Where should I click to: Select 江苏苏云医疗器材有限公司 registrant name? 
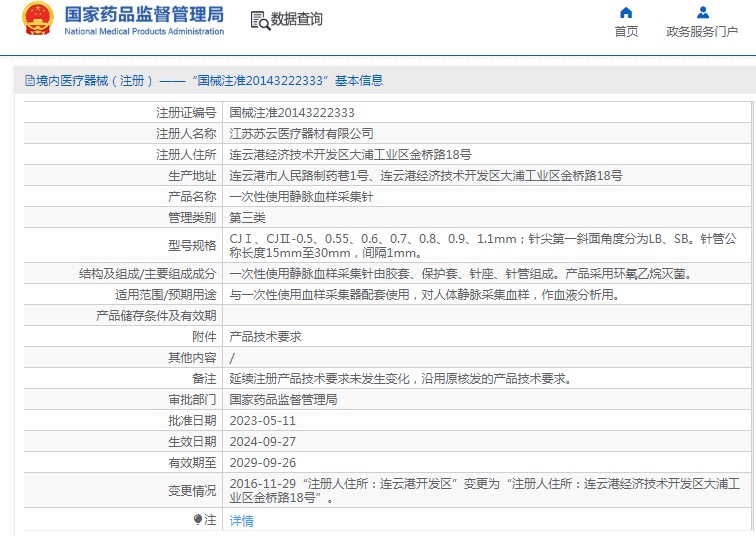[x=301, y=134]
